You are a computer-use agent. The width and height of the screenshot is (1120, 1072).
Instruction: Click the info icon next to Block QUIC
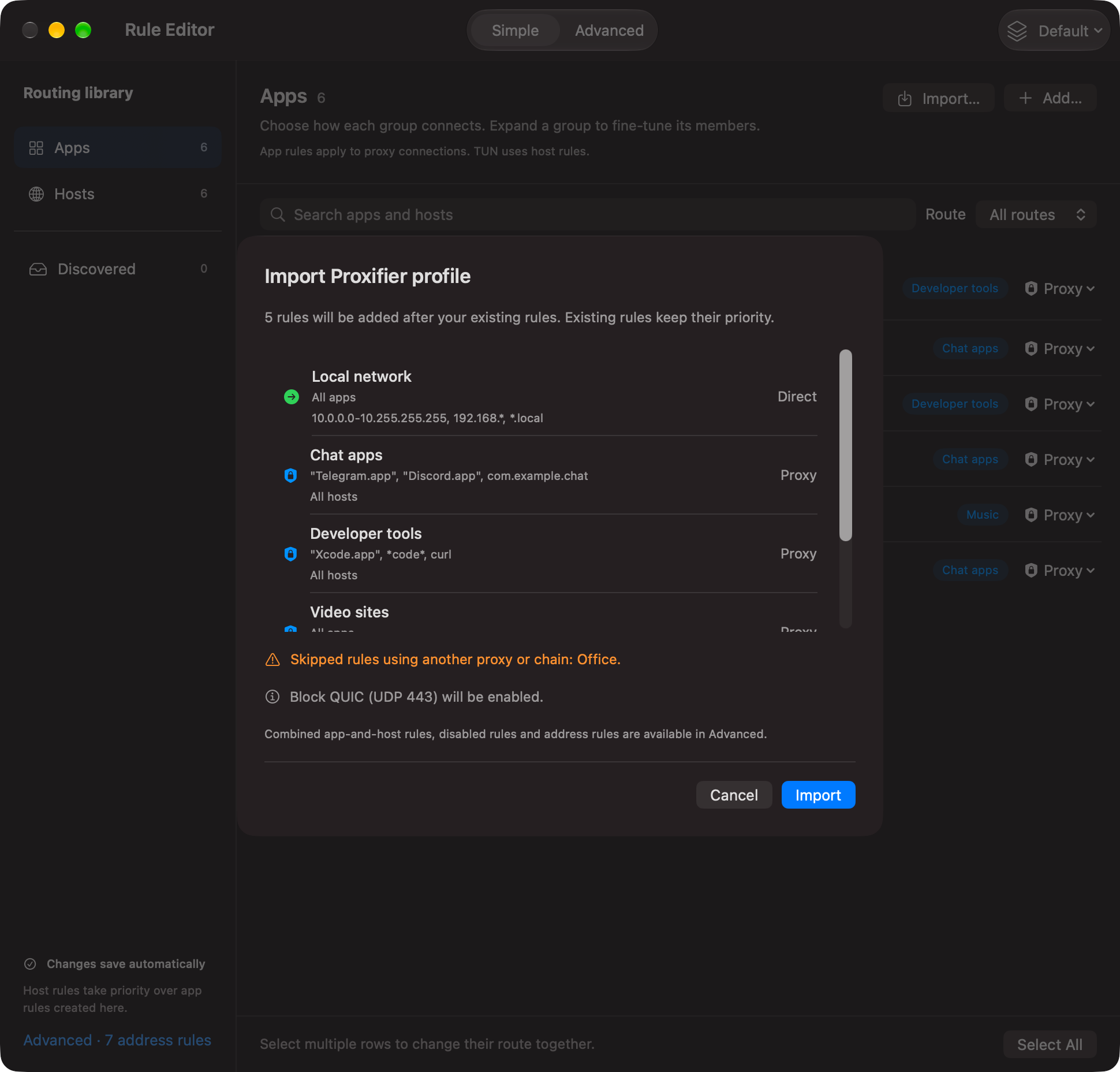coord(272,697)
